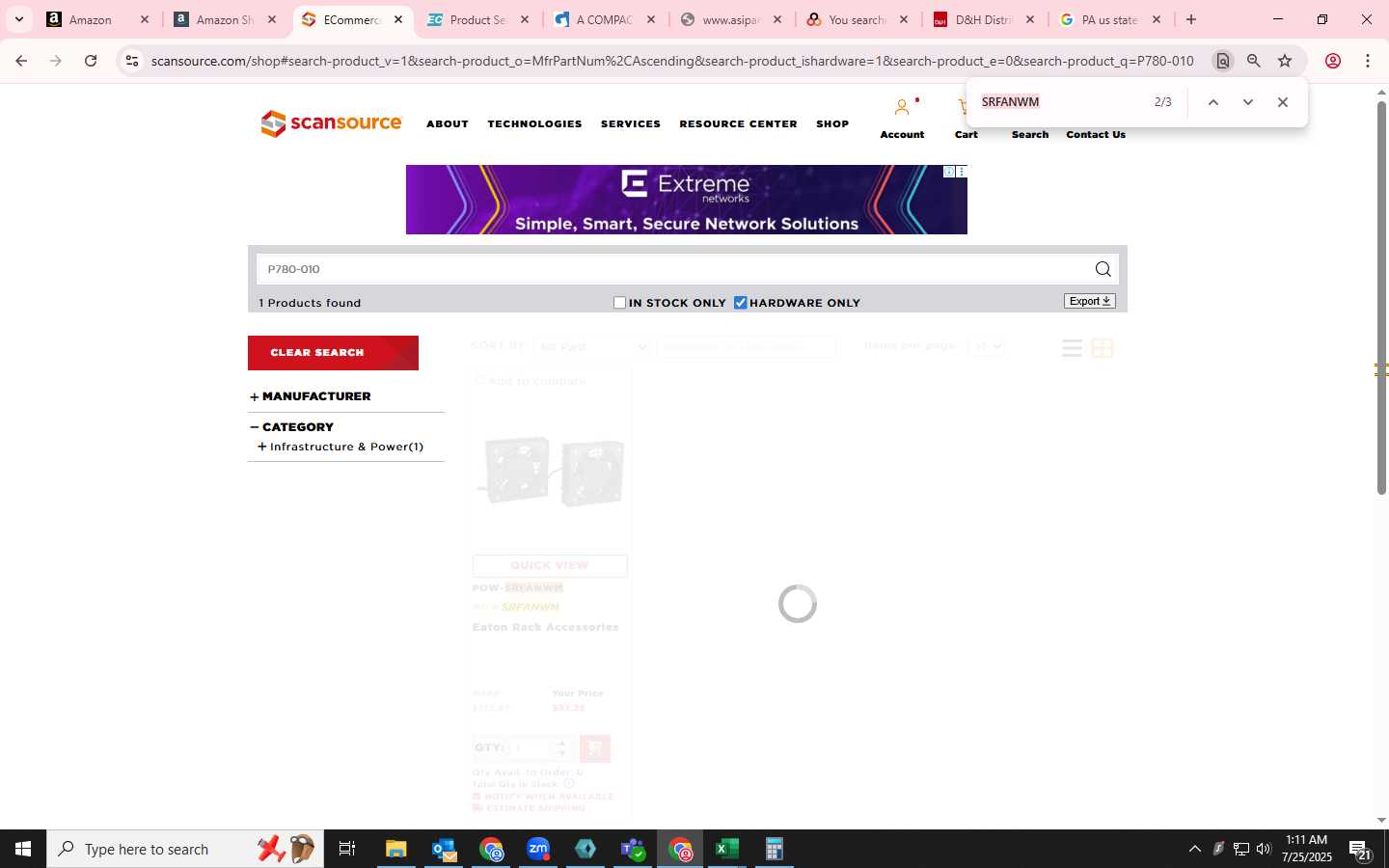Viewport: 1389px width, 868px height.
Task: Click the ad info icon on Extreme banner
Action: coord(949,172)
